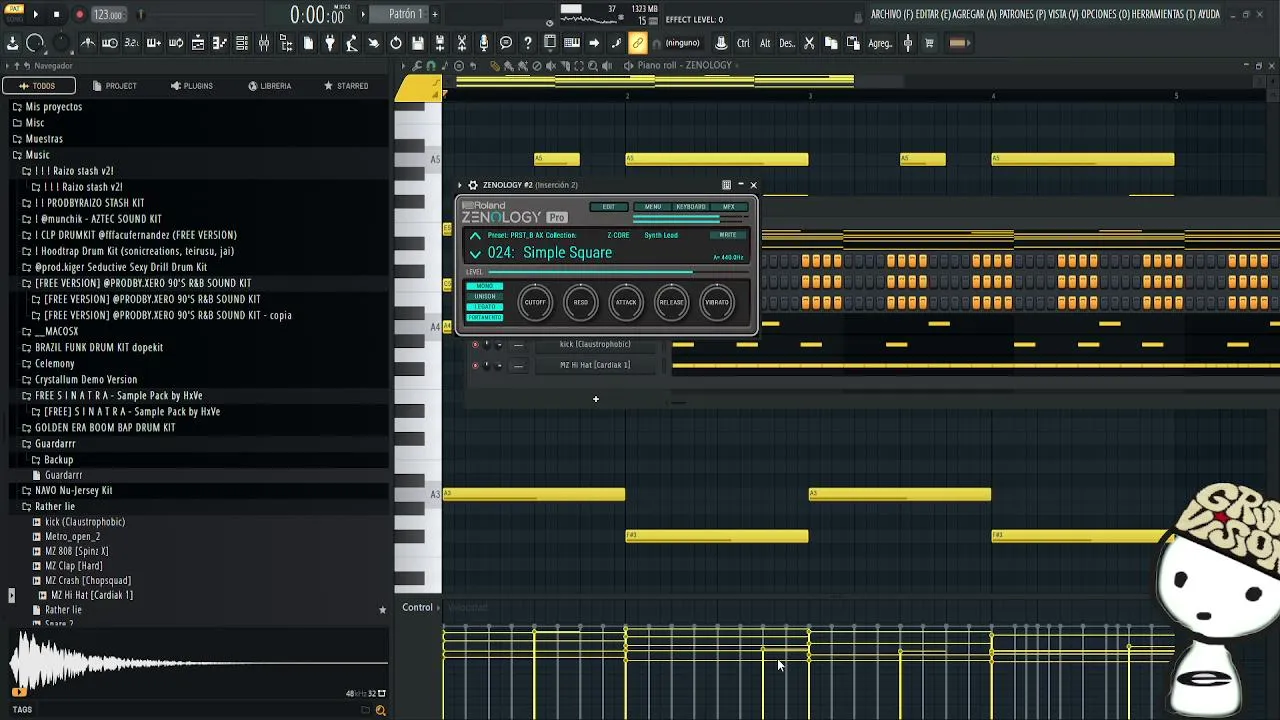Click the scissors cut icon in top toolbar
1280x720 pixels.
click(x=809, y=43)
